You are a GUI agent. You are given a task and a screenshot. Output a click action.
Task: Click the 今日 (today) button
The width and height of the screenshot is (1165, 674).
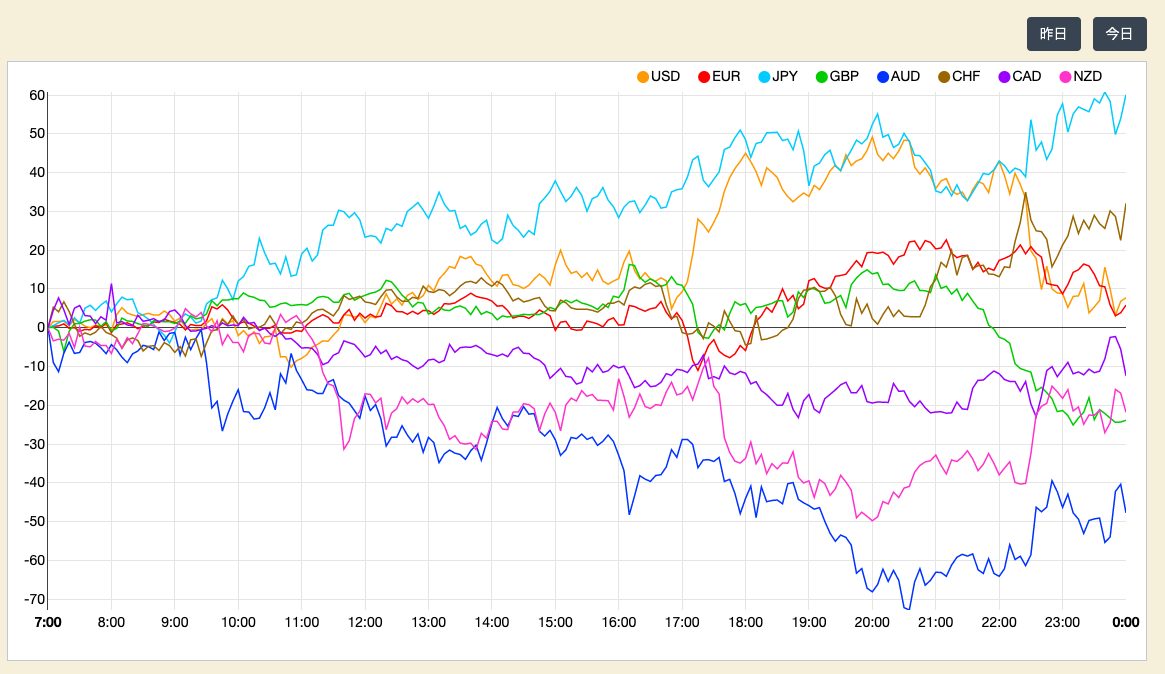[x=1119, y=34]
